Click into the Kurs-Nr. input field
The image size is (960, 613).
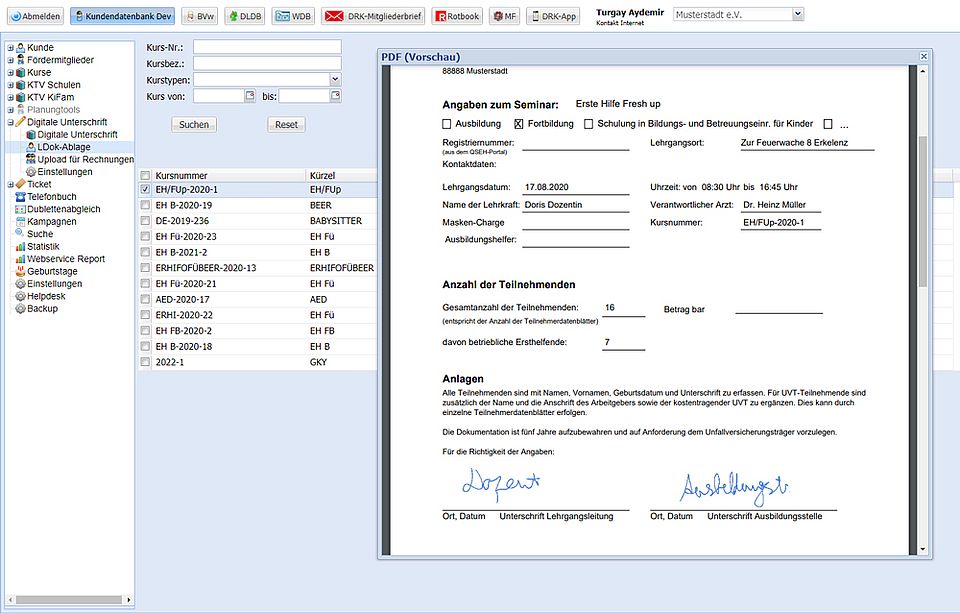(267, 47)
